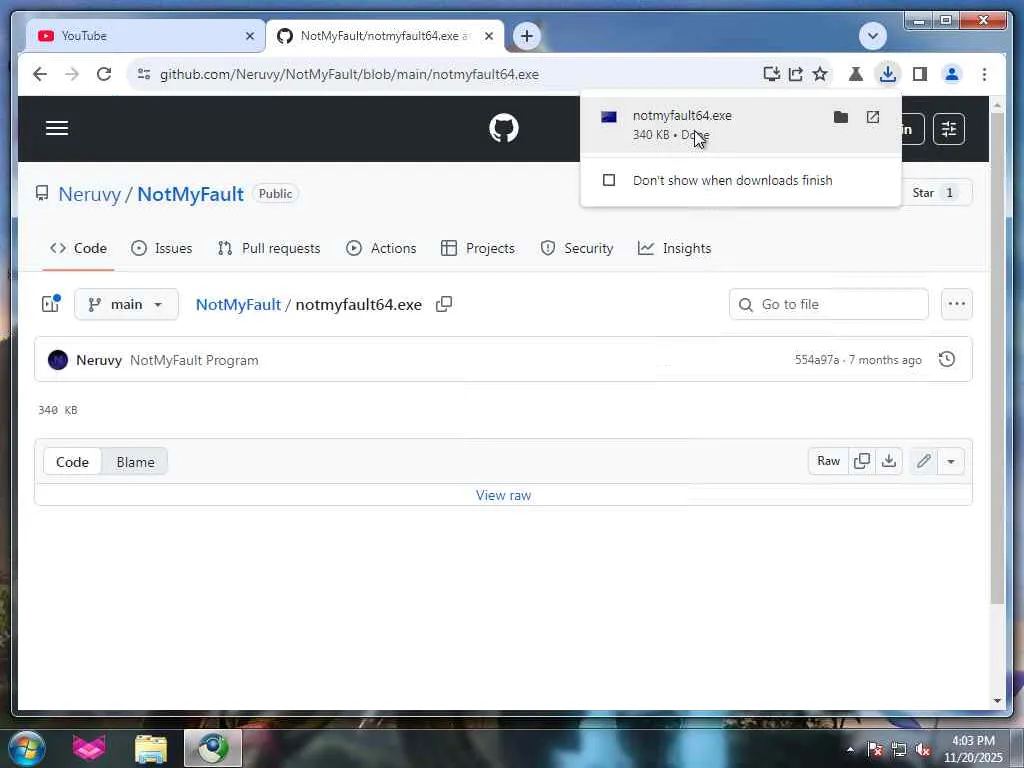Select the NotMyFault GitHub browser tab

pyautogui.click(x=384, y=36)
